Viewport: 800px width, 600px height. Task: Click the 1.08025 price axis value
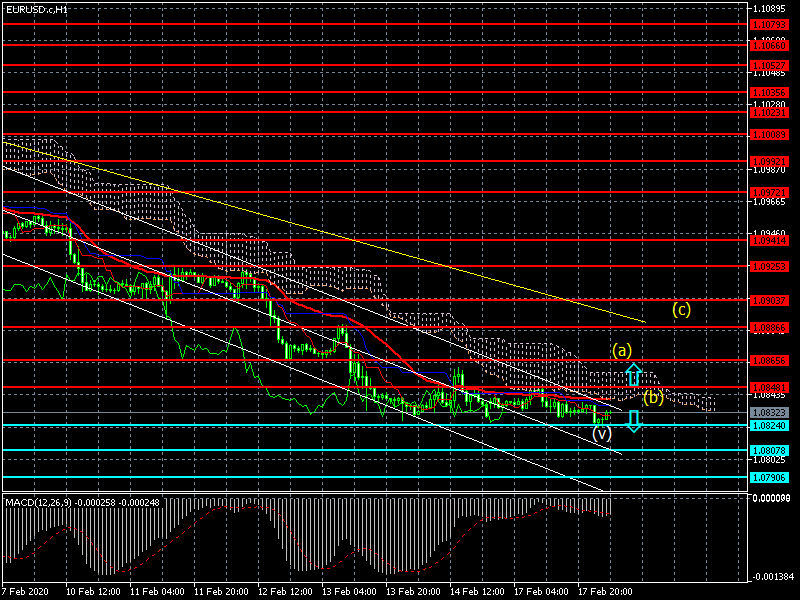click(769, 459)
